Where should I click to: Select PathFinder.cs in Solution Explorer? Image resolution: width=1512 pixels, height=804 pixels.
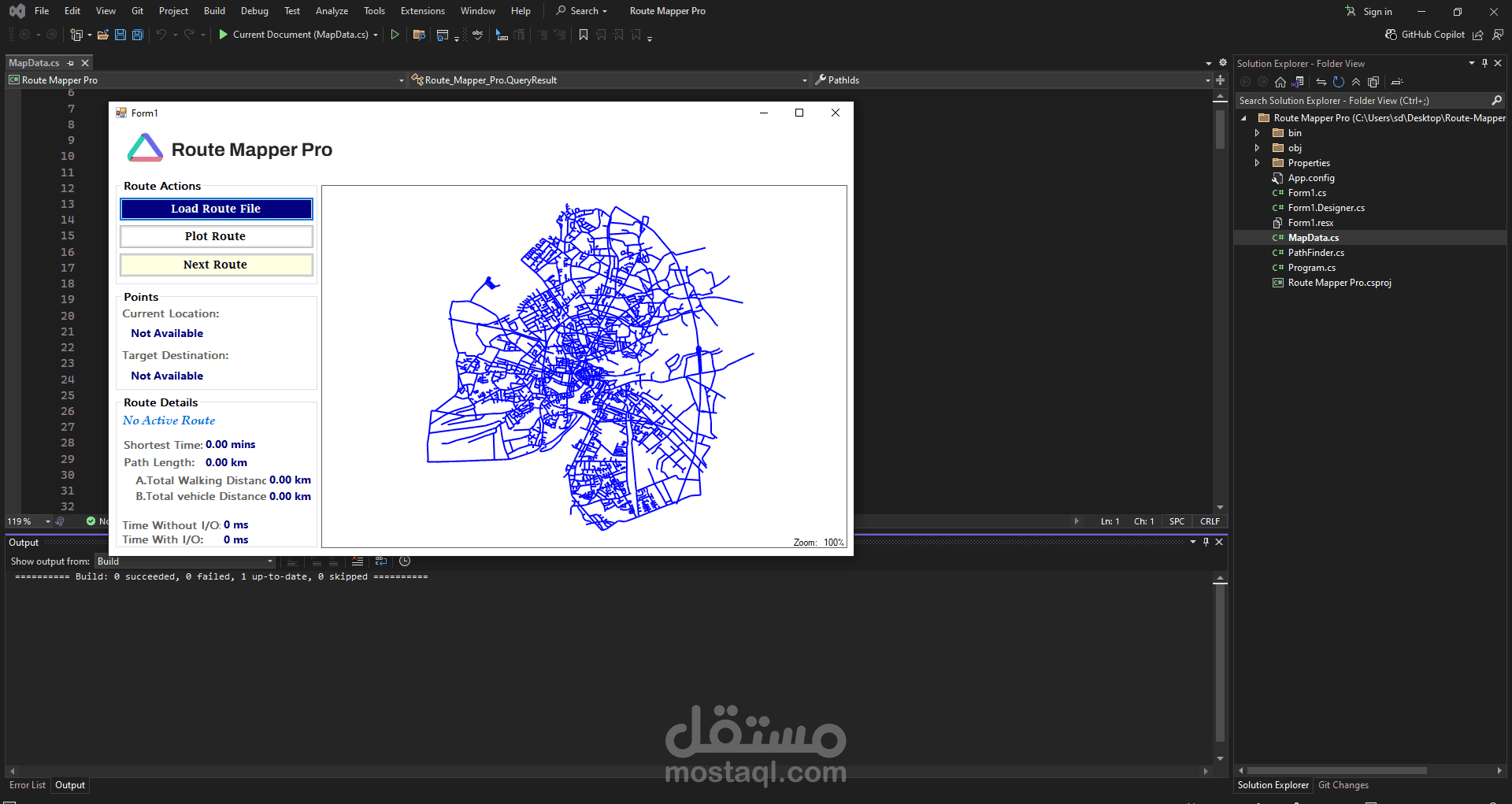pos(1316,253)
